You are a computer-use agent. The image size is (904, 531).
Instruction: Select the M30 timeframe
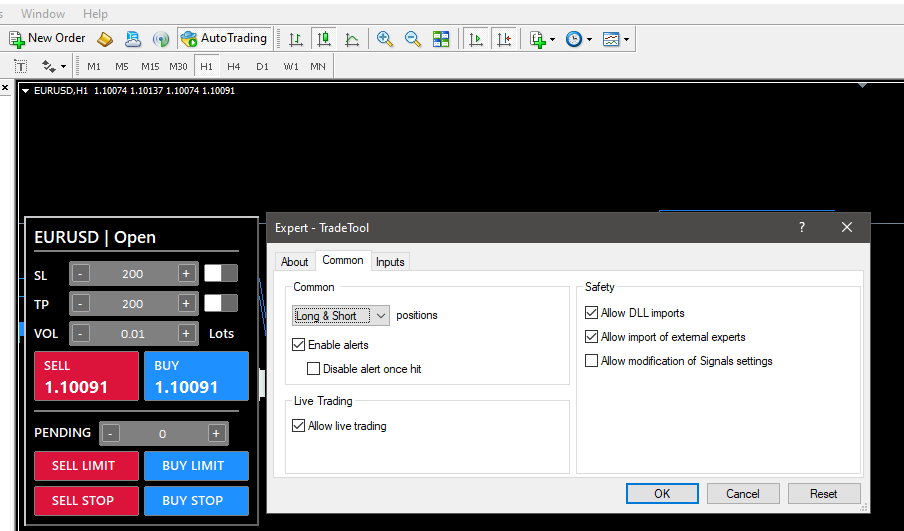pos(178,66)
